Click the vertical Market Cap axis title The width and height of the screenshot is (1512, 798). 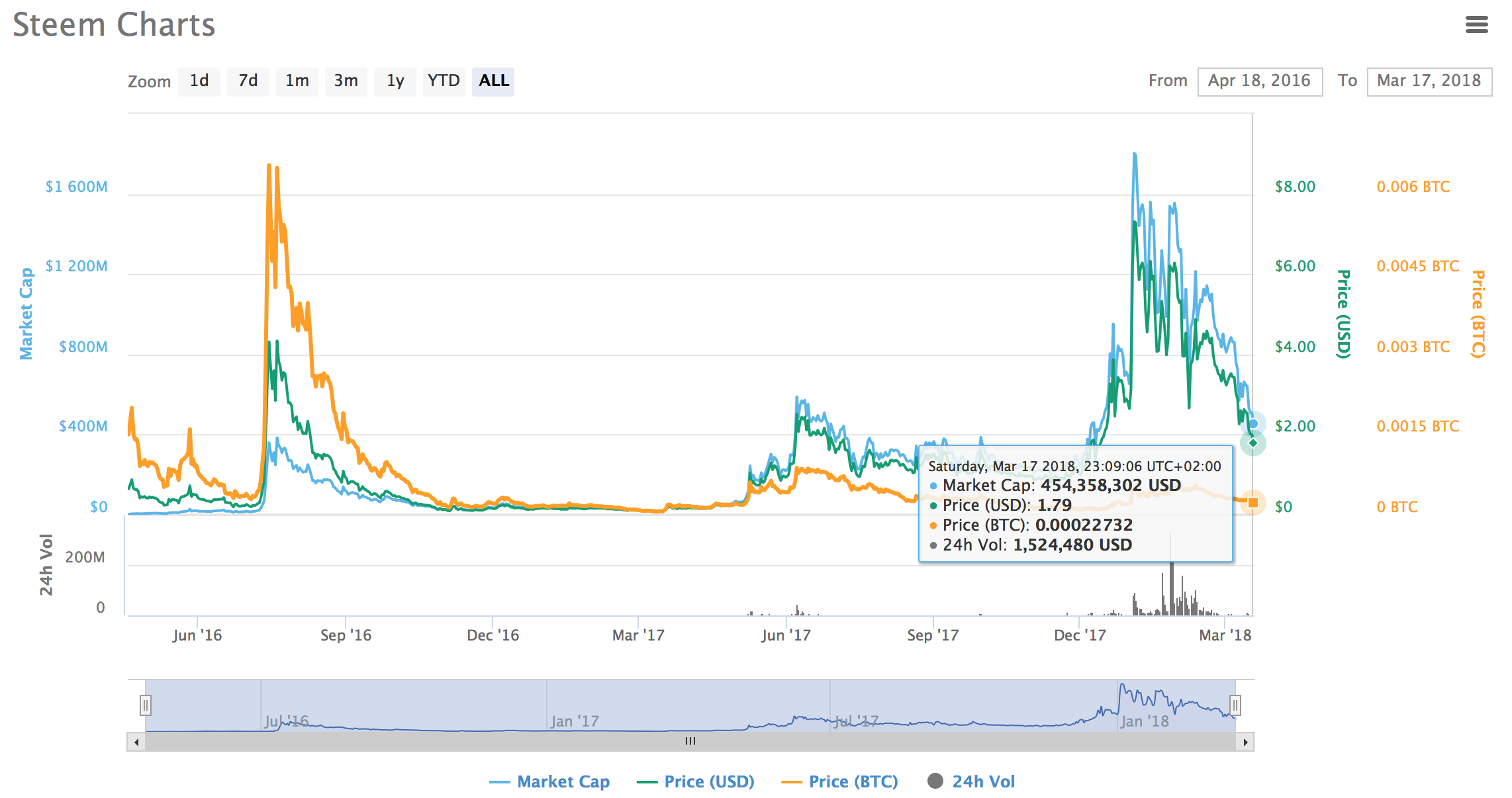coord(26,314)
